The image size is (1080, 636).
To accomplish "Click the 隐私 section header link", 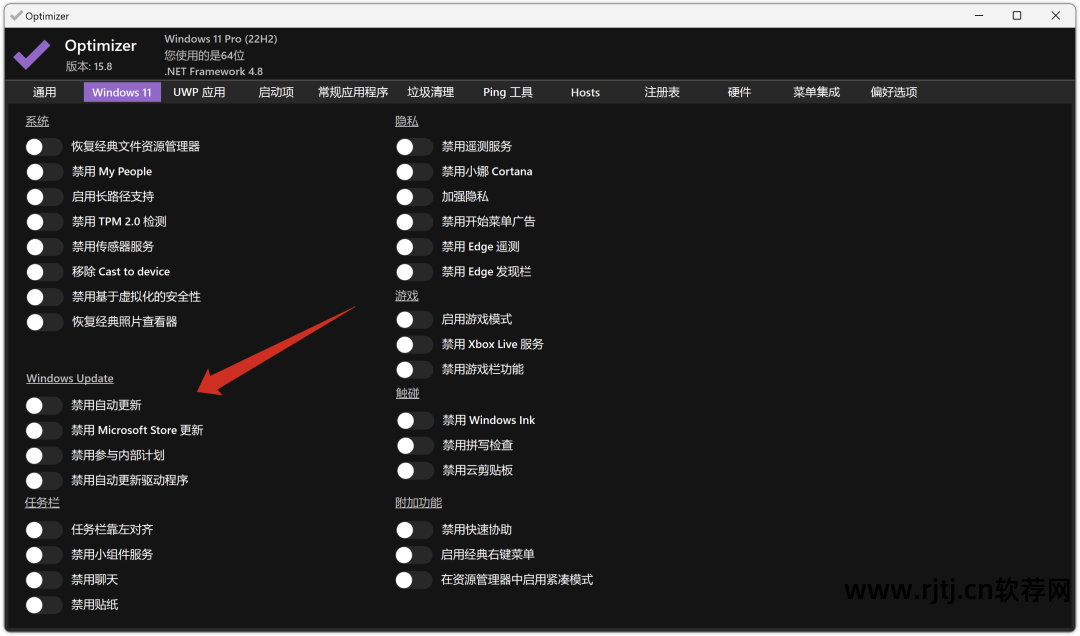I will coord(406,120).
